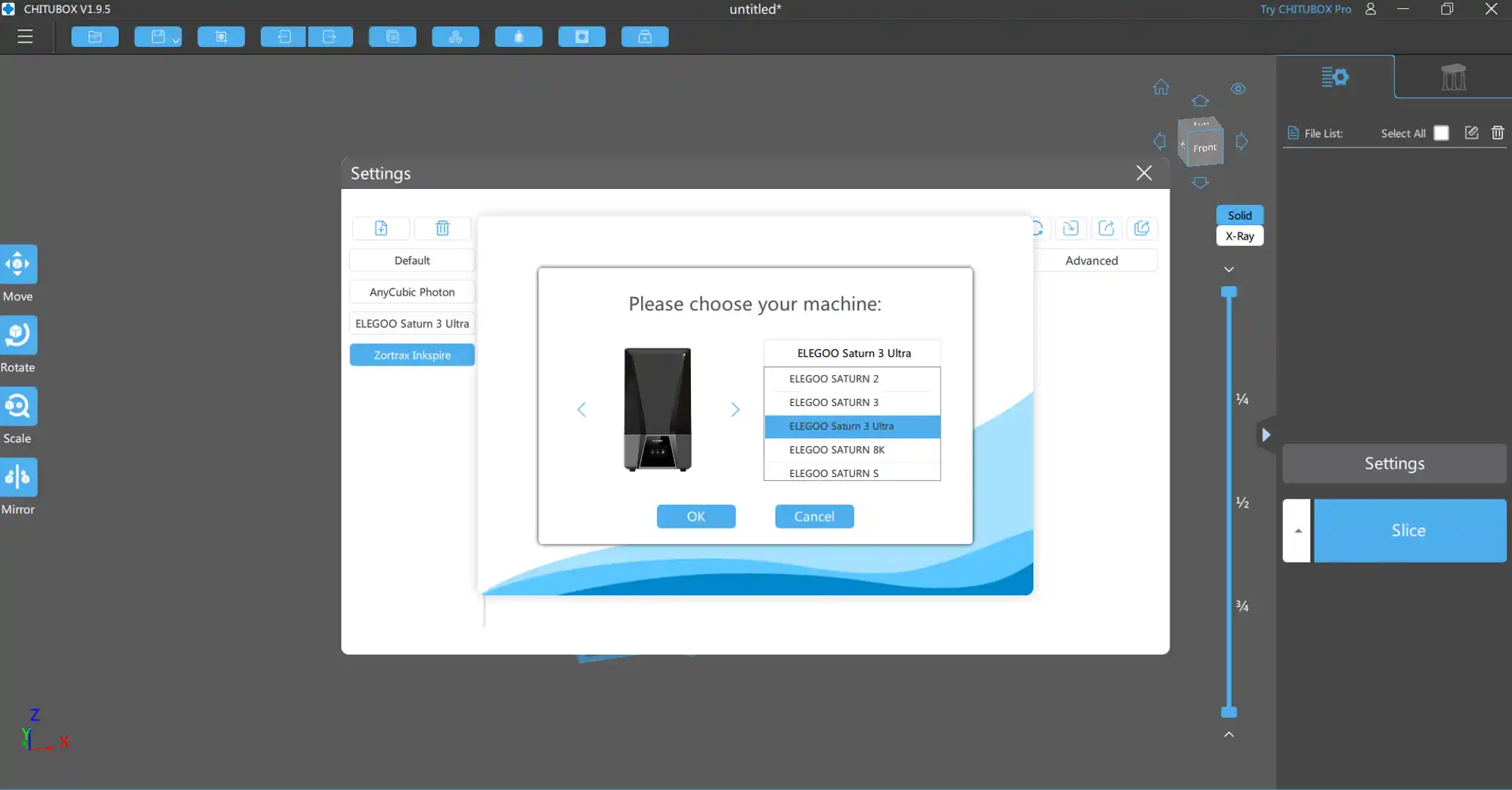This screenshot has width=1512, height=790.
Task: Click the Settings button in right panel
Action: click(x=1394, y=463)
